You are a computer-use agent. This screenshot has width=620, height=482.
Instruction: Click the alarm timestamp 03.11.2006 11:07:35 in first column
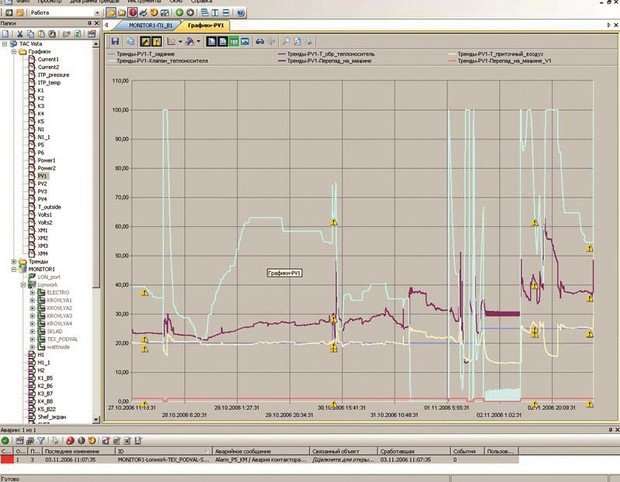[x=70, y=460]
